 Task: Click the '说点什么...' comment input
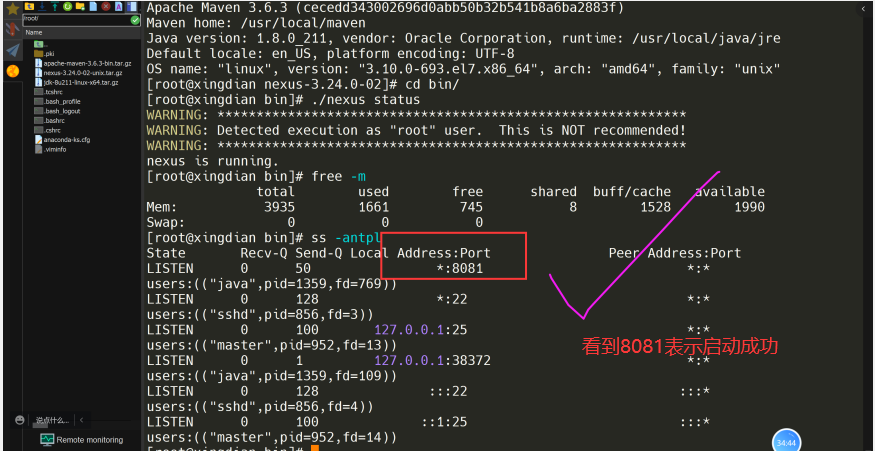coord(53,420)
